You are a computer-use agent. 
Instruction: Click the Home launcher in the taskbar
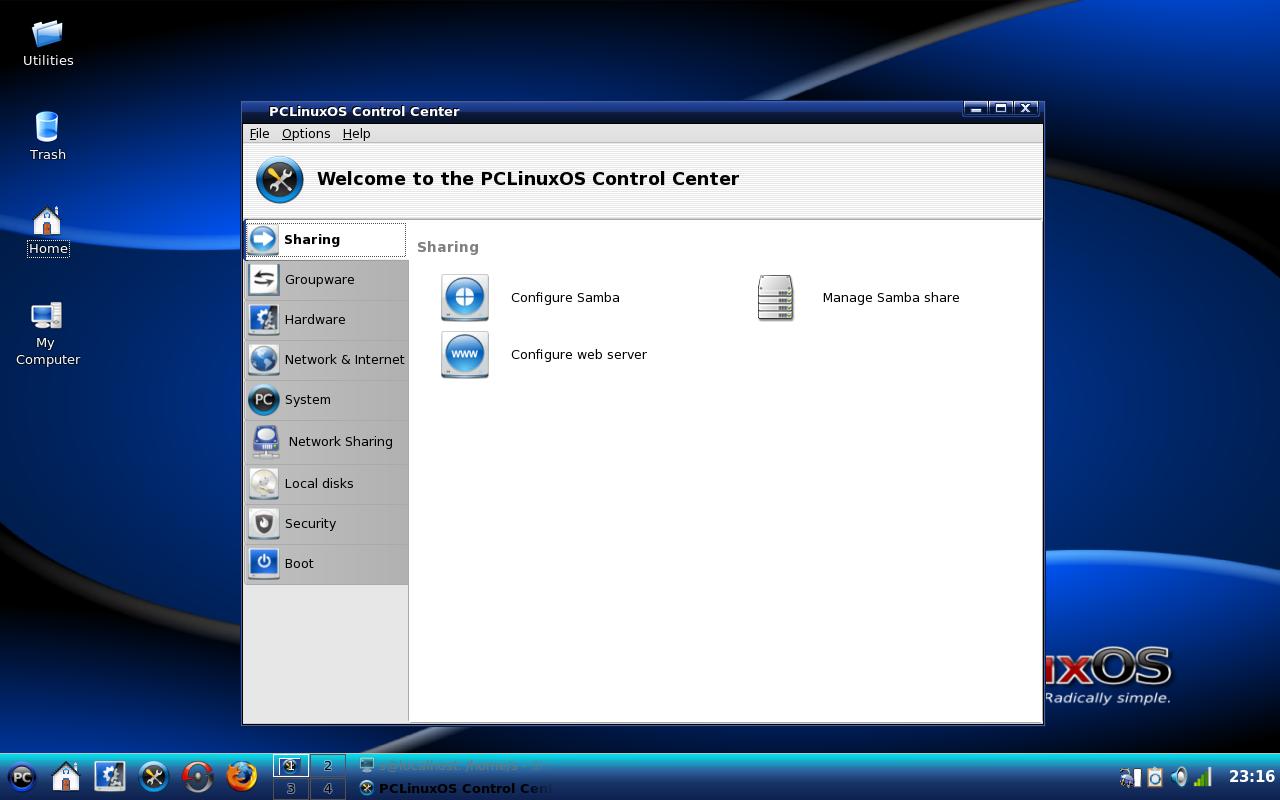click(66, 777)
